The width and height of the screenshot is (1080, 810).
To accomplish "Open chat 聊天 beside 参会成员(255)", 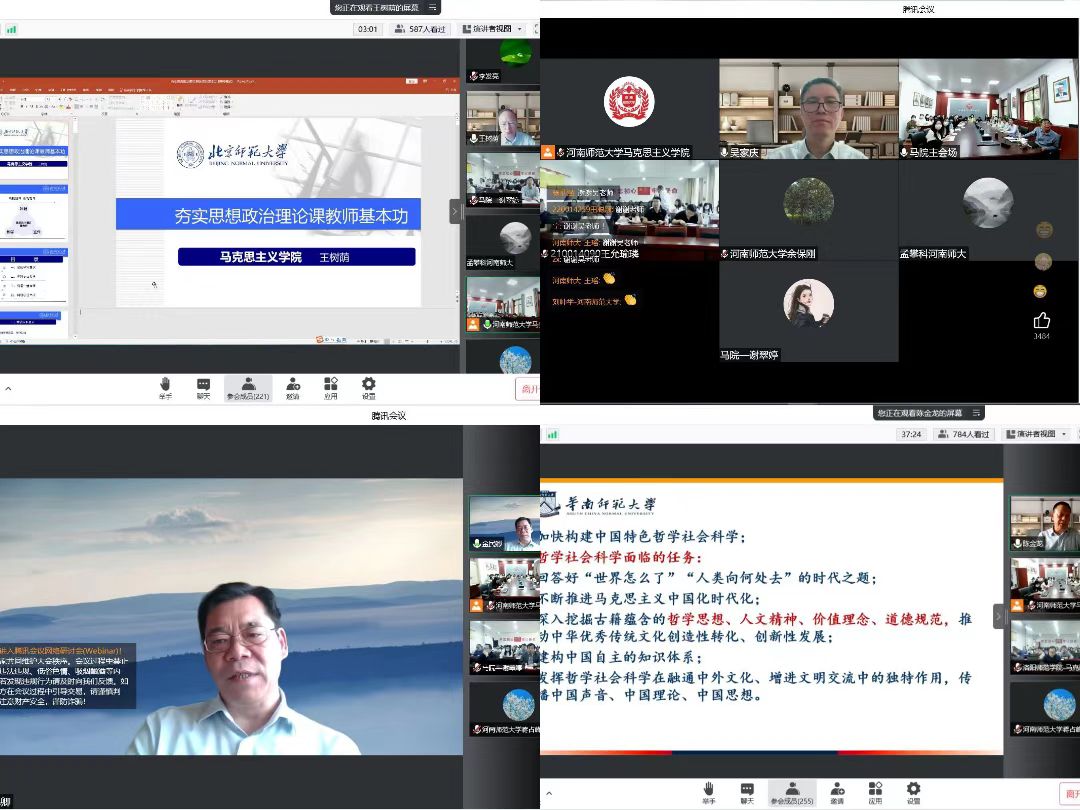I will pos(747,793).
